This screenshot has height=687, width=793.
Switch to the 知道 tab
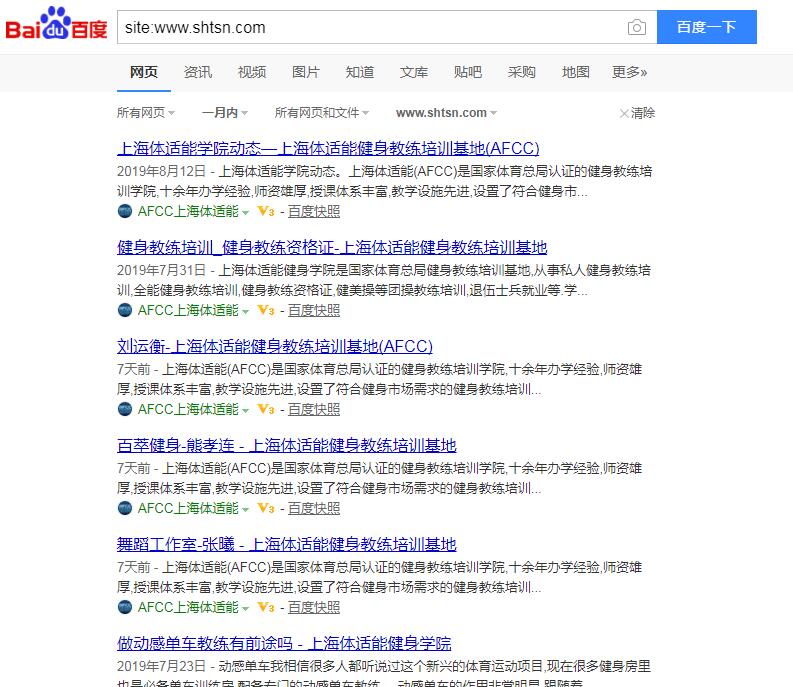pyautogui.click(x=360, y=72)
